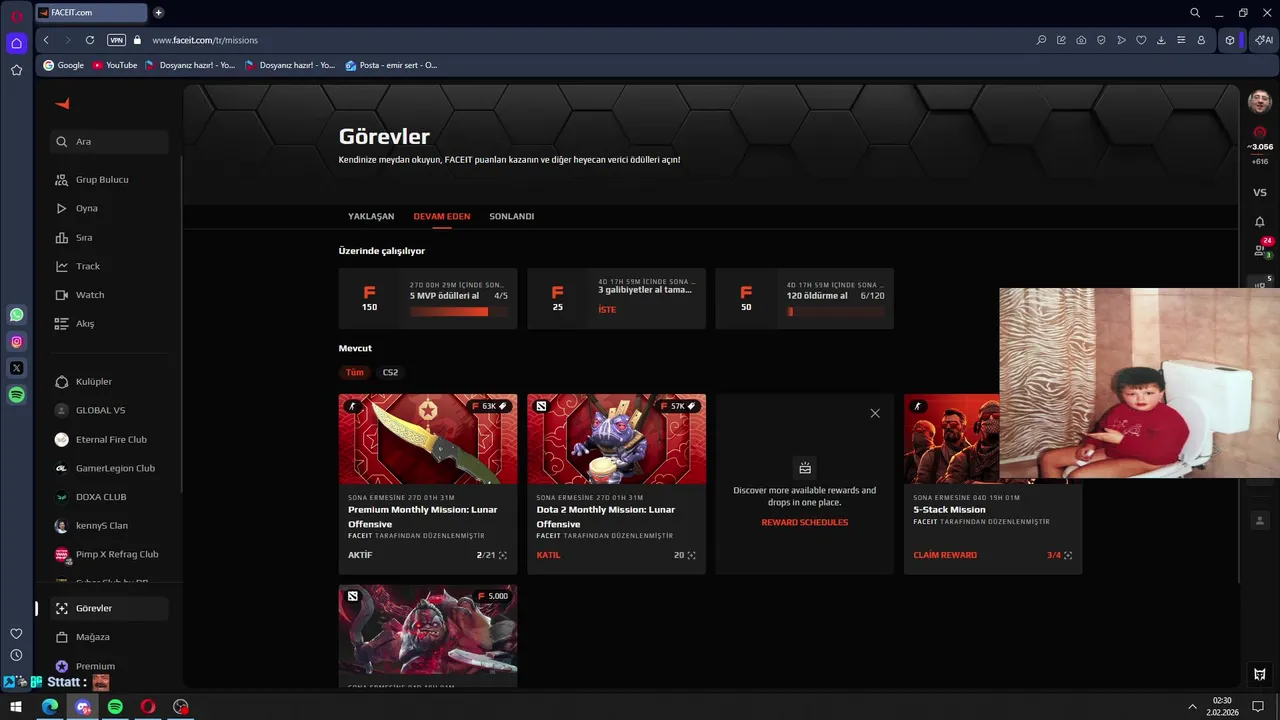Open WhatsApp in the Opera sidebar
1280x720 pixels.
coord(16,314)
